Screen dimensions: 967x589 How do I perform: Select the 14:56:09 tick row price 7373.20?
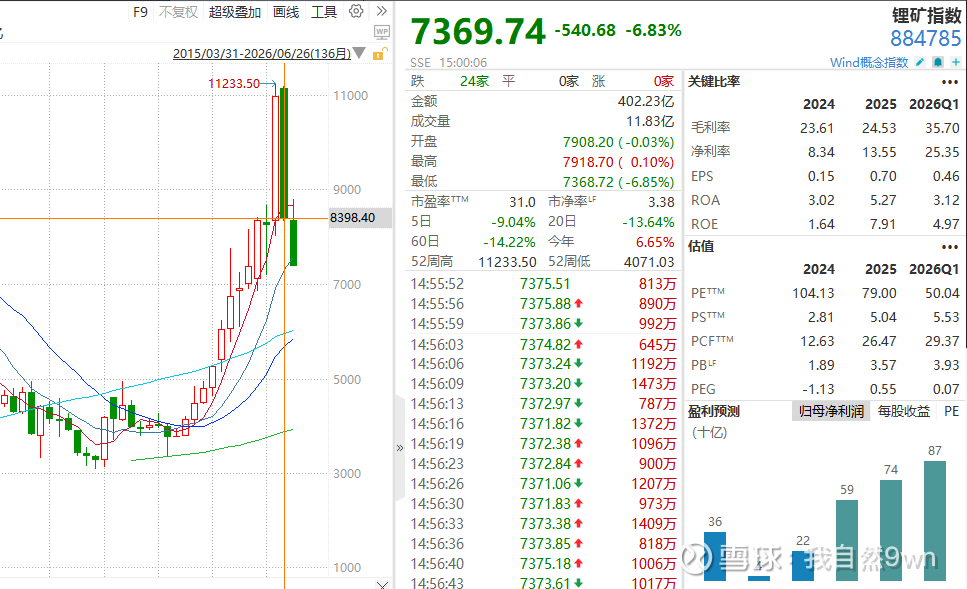click(x=545, y=384)
